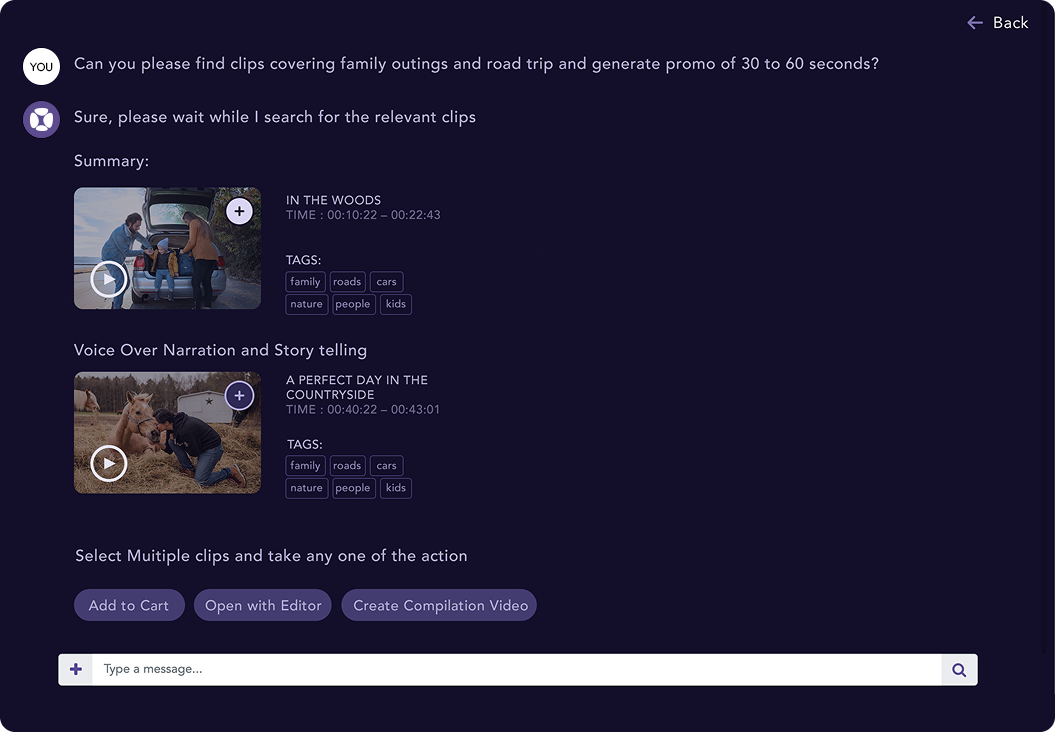Select the cars tag under Countryside clip
The width and height of the screenshot is (1055, 732).
point(386,466)
